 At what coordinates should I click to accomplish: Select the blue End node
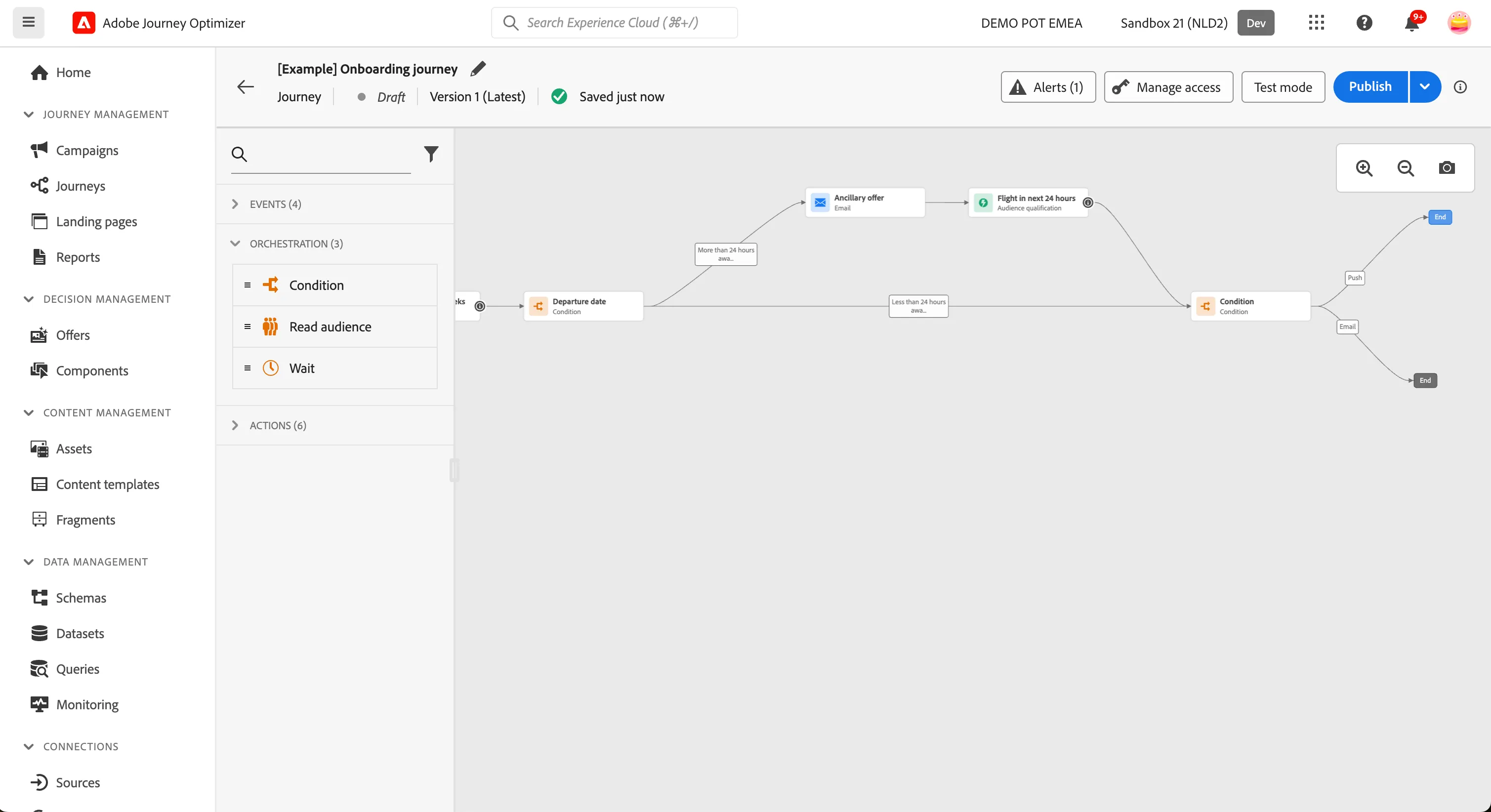pyautogui.click(x=1440, y=217)
